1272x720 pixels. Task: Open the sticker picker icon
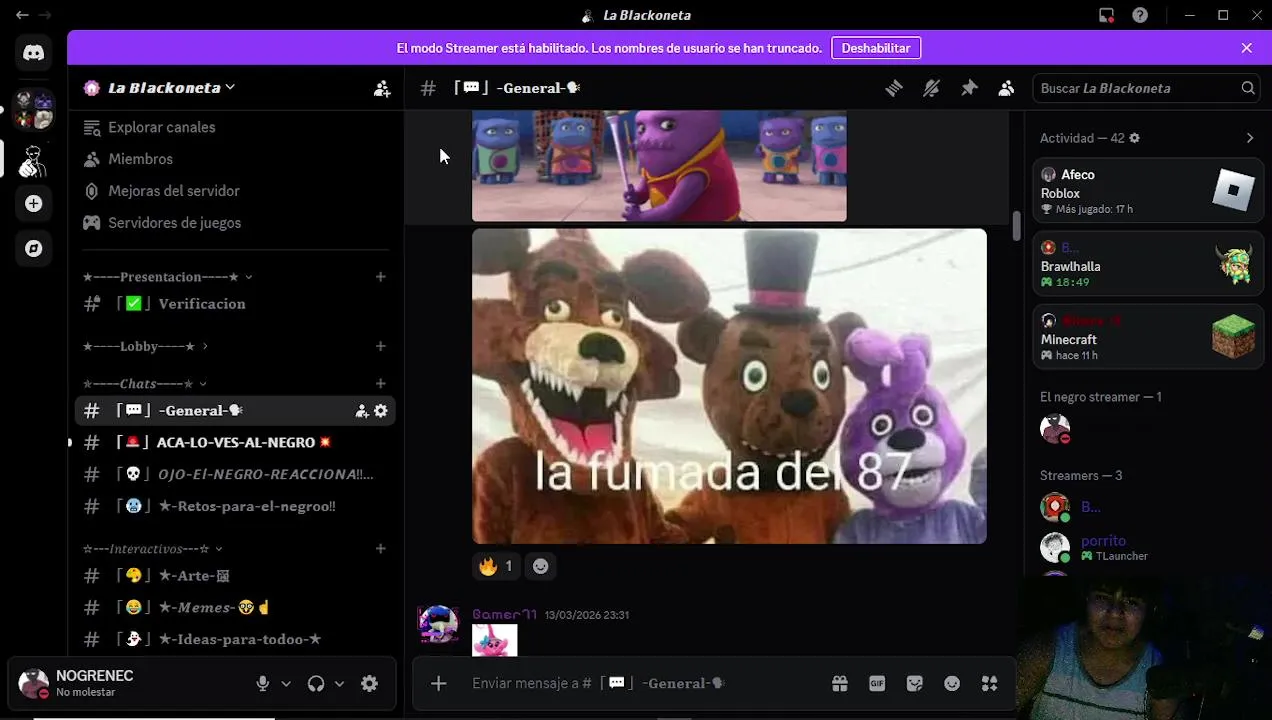914,683
